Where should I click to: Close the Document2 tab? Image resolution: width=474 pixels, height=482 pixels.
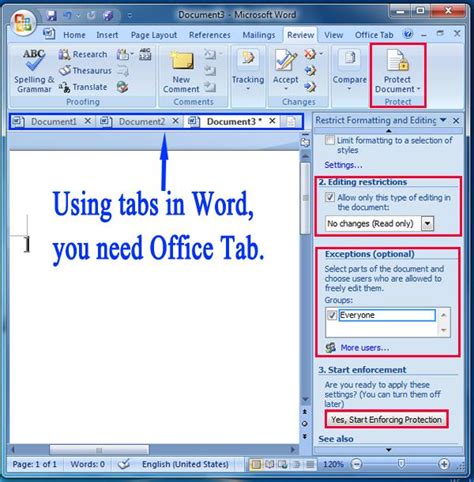(175, 121)
